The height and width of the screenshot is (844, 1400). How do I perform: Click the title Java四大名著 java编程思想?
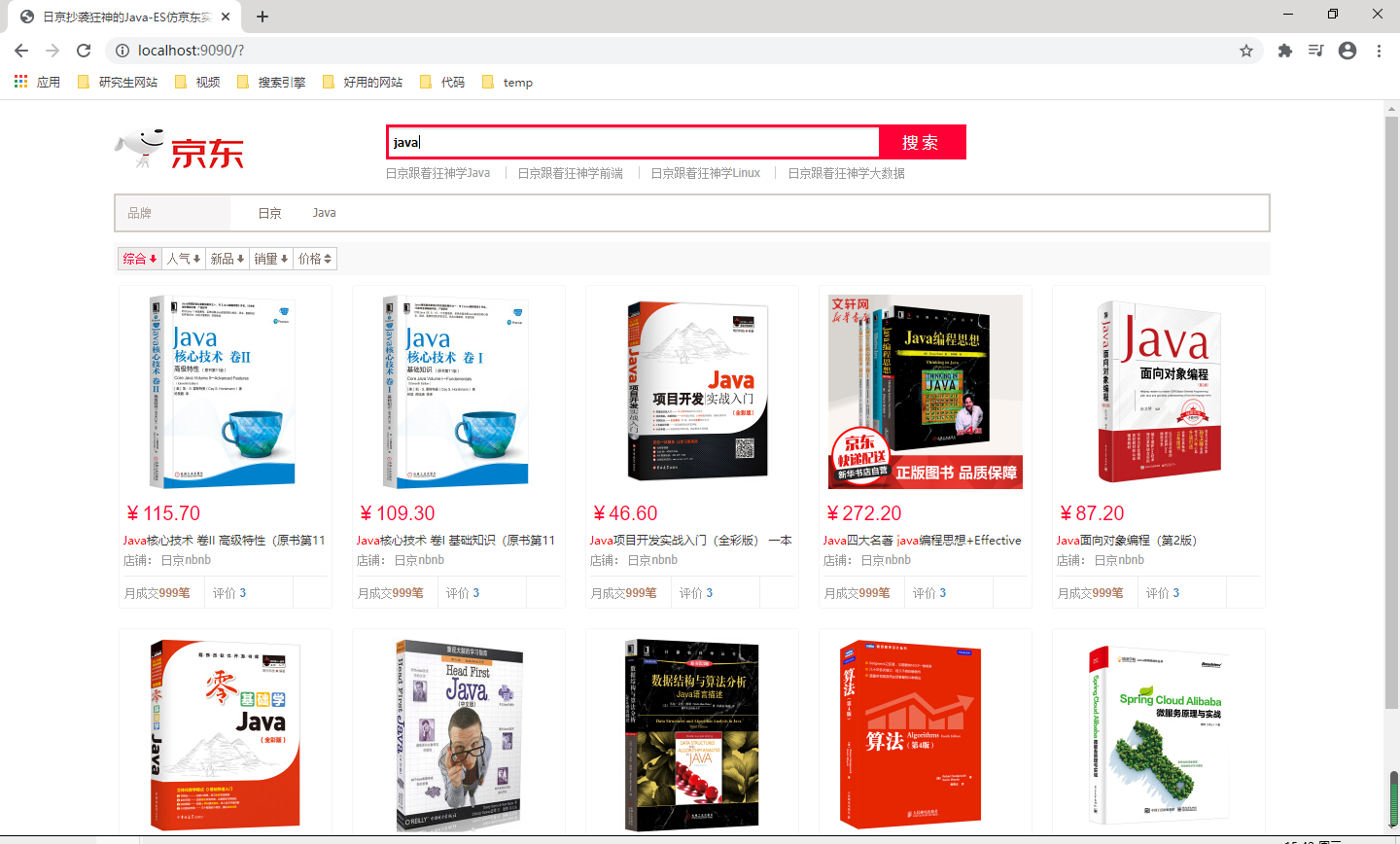point(922,541)
